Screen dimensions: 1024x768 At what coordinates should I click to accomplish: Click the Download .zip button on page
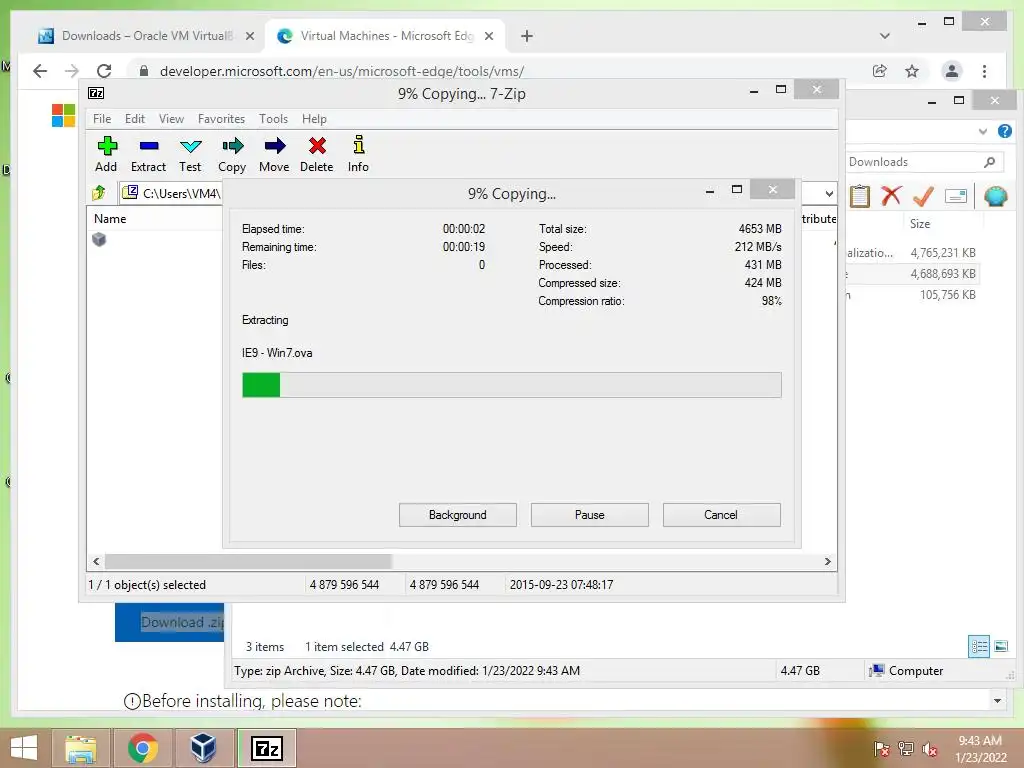coord(170,622)
